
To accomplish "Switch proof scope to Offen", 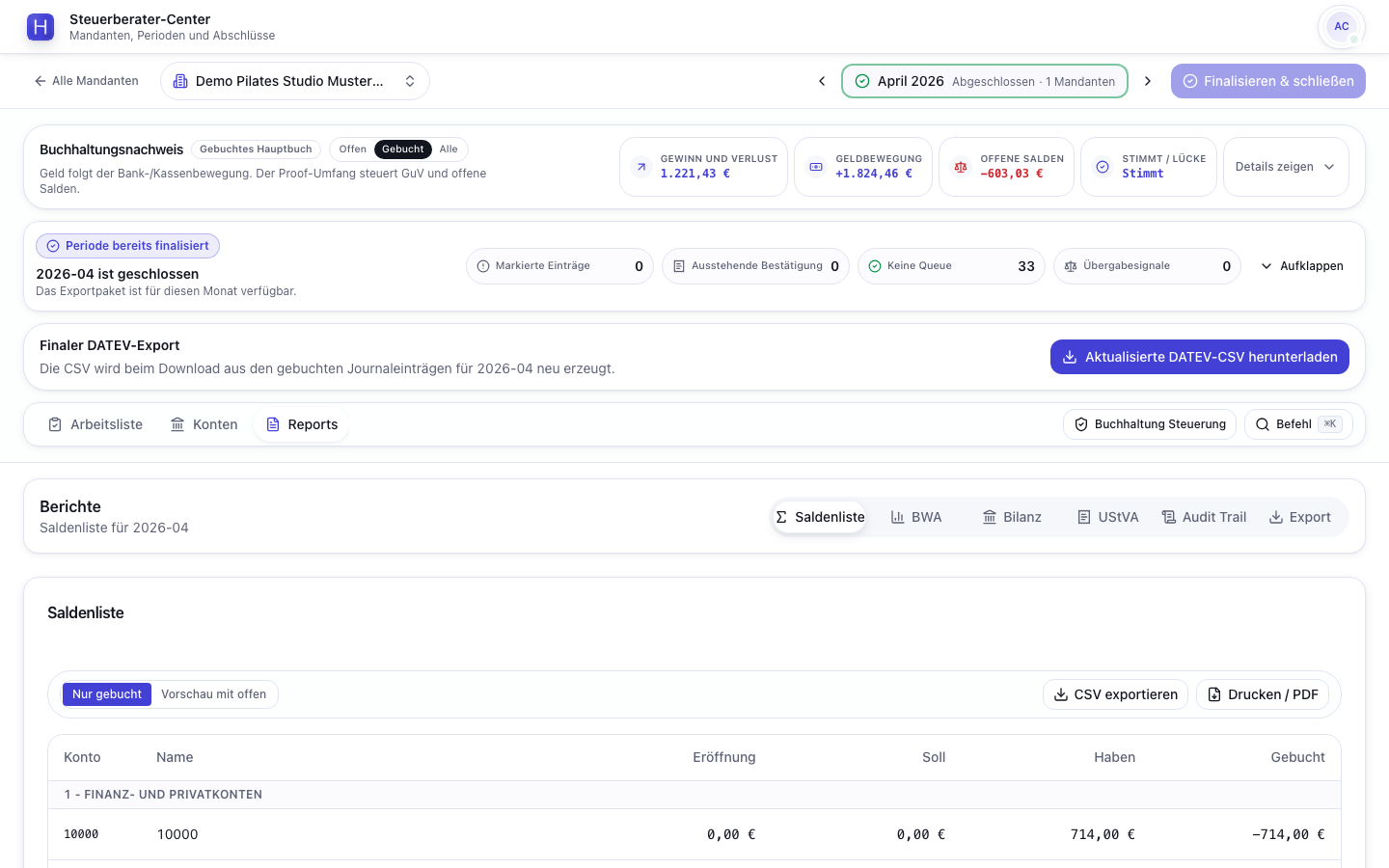I will click(x=352, y=149).
